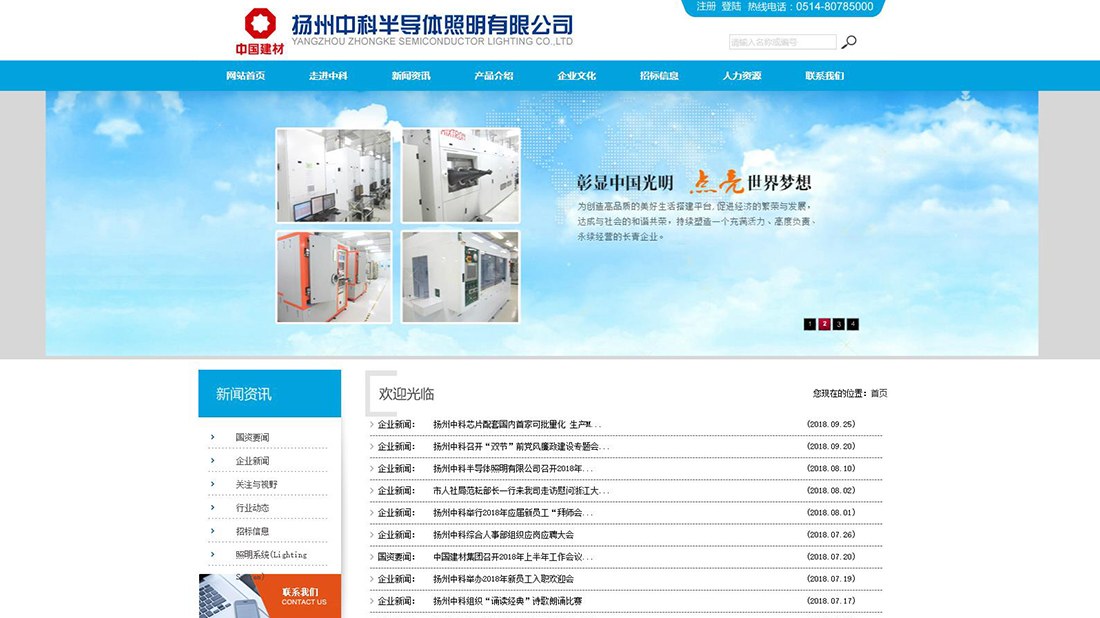Expand the 照明系统(Lighting sidebar category

tap(273, 554)
